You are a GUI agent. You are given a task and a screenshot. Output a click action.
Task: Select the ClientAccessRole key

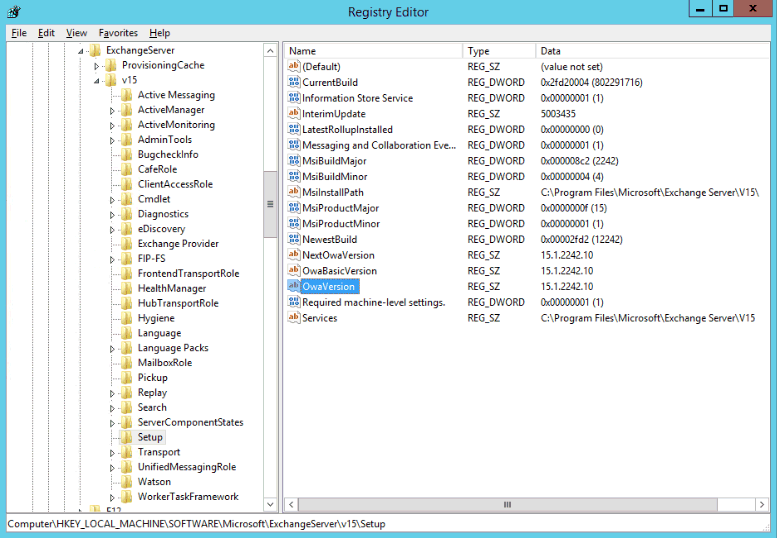(175, 184)
